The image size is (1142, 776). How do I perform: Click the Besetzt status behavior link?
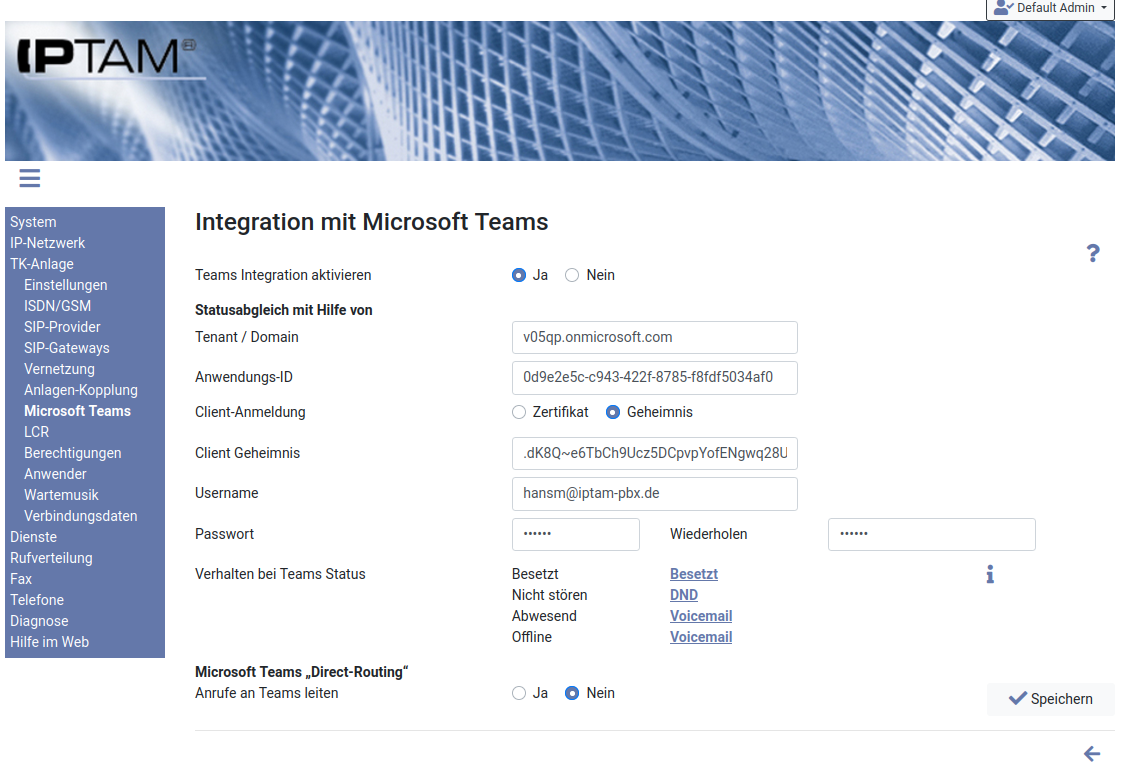click(x=694, y=574)
